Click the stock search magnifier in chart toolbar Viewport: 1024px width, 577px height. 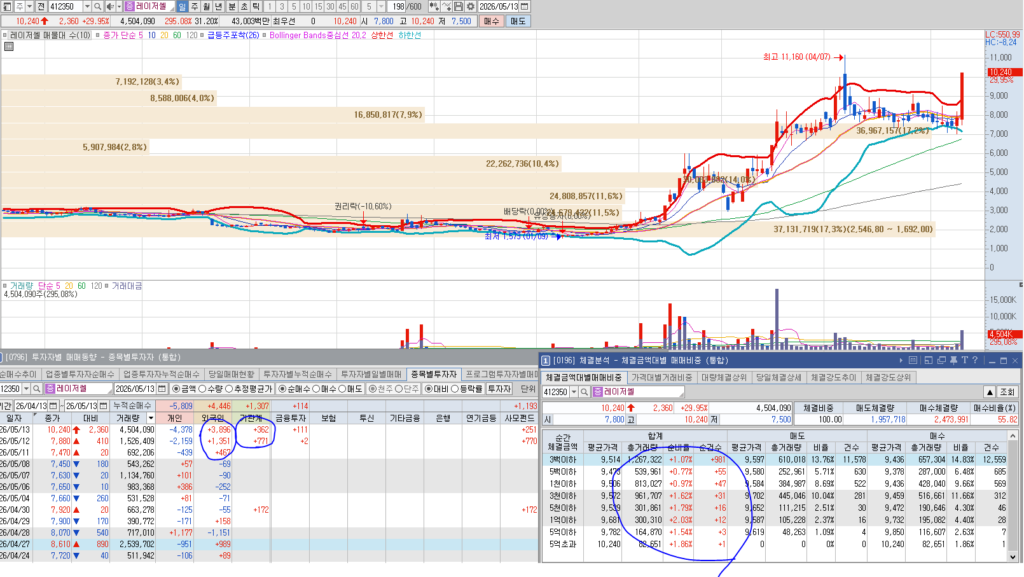97,7
